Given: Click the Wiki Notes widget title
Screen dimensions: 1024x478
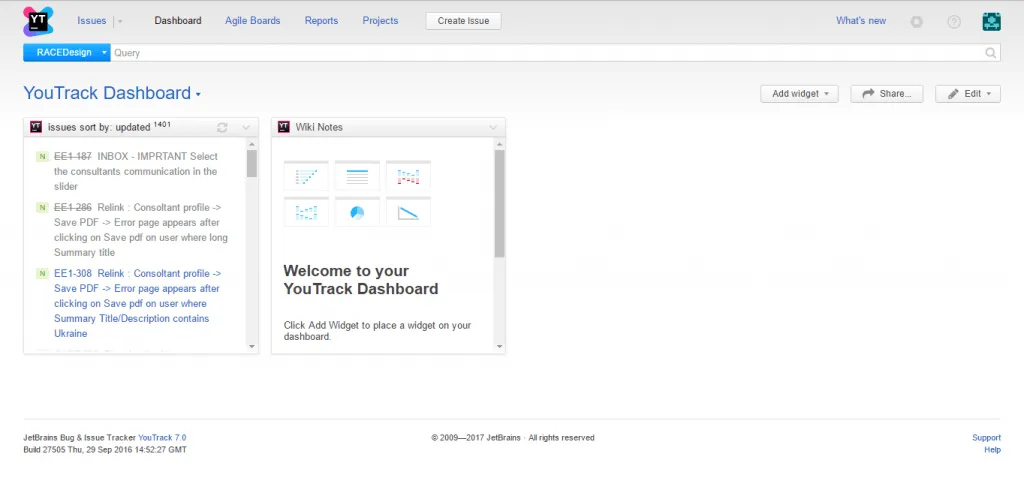Looking at the screenshot, I should pos(319,127).
